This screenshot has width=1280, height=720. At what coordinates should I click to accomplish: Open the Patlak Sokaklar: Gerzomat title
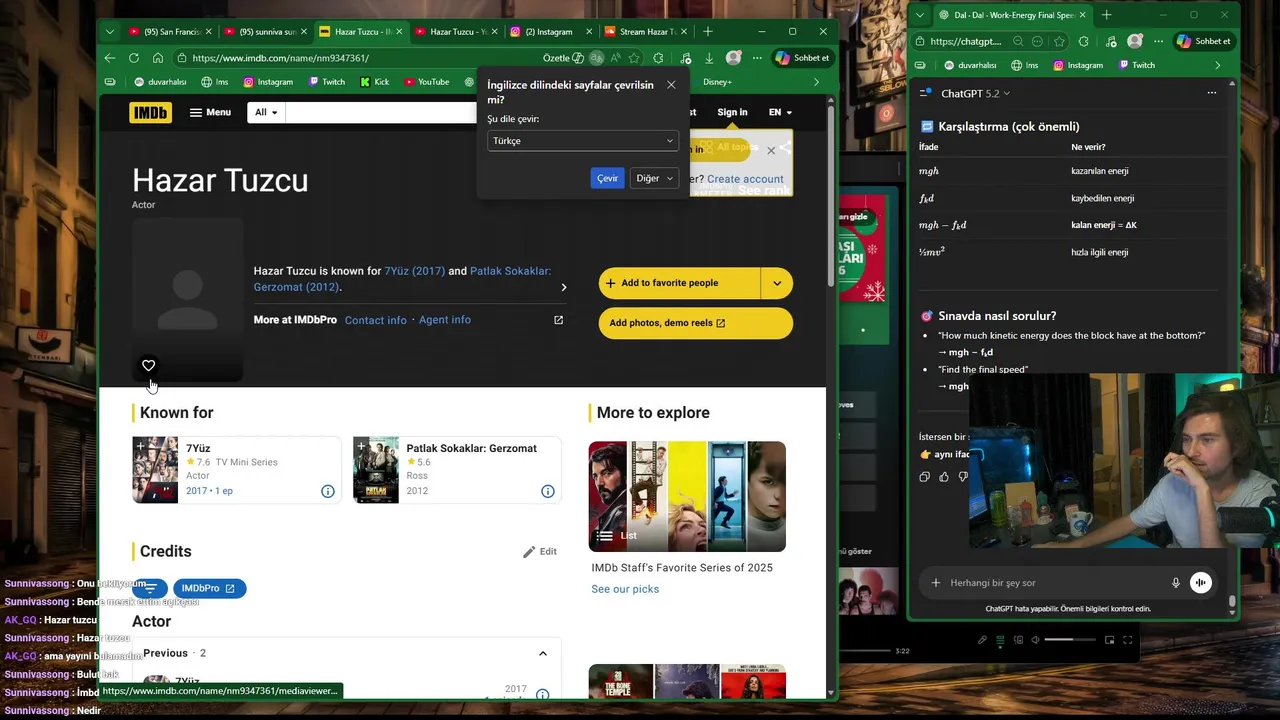(x=471, y=448)
